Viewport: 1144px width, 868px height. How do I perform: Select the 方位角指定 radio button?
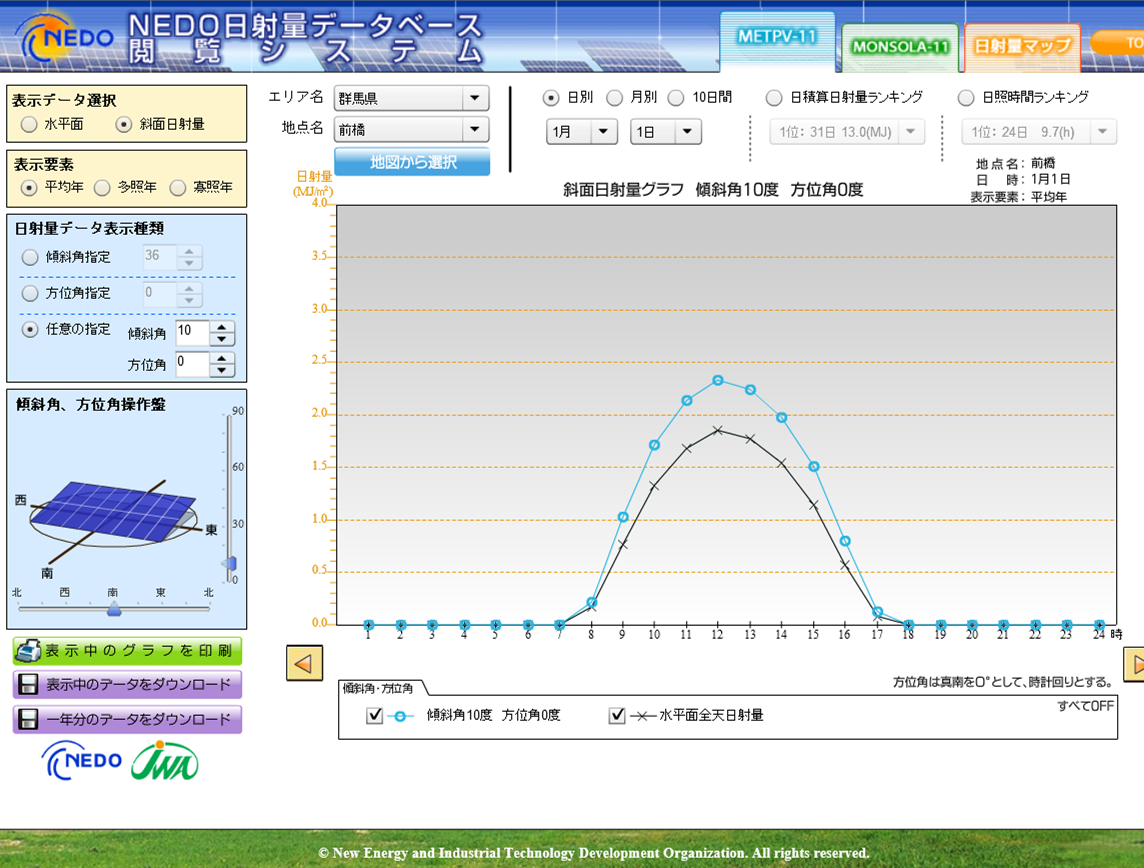30,293
